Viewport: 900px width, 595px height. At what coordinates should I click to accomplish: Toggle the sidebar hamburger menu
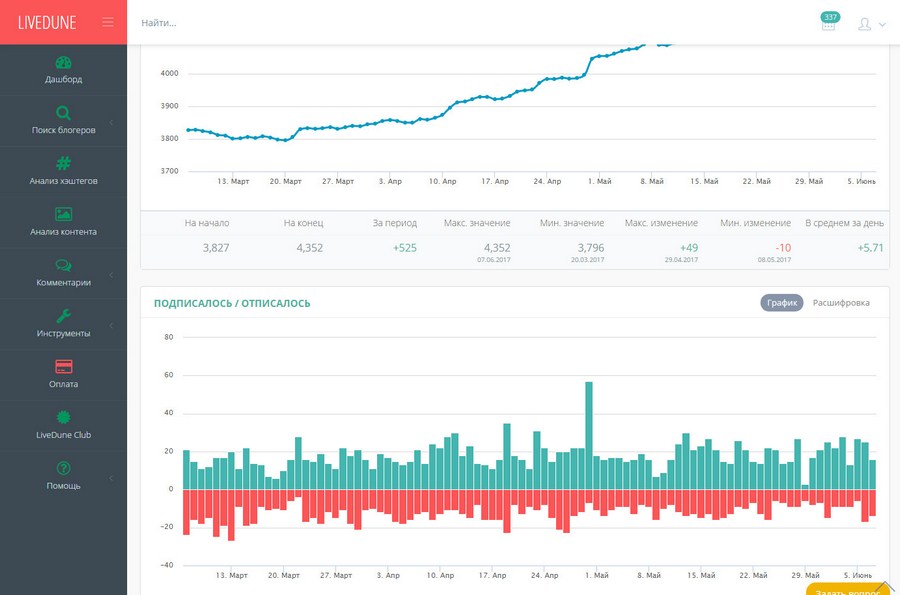(x=108, y=22)
